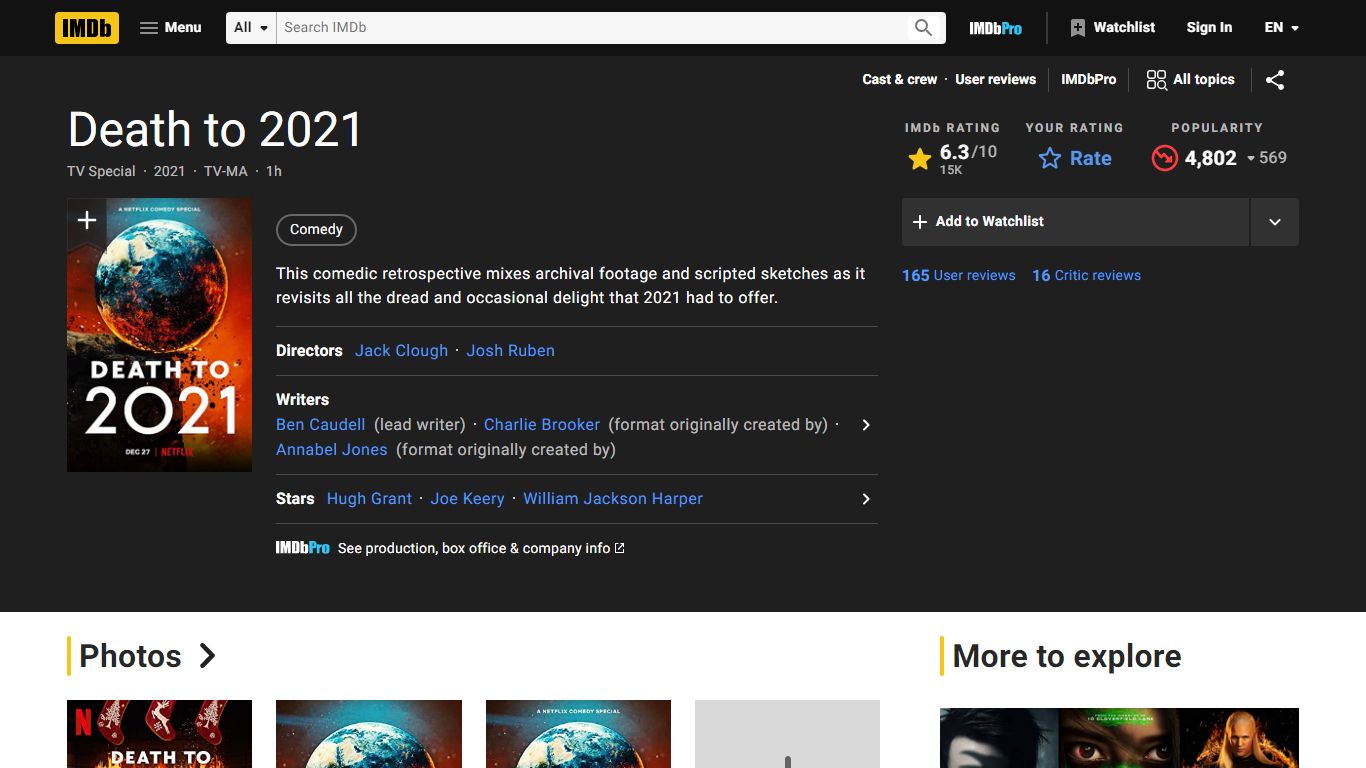Viewport: 1366px width, 768px height.
Task: Click the 4,802 popularity number
Action: 1211,158
